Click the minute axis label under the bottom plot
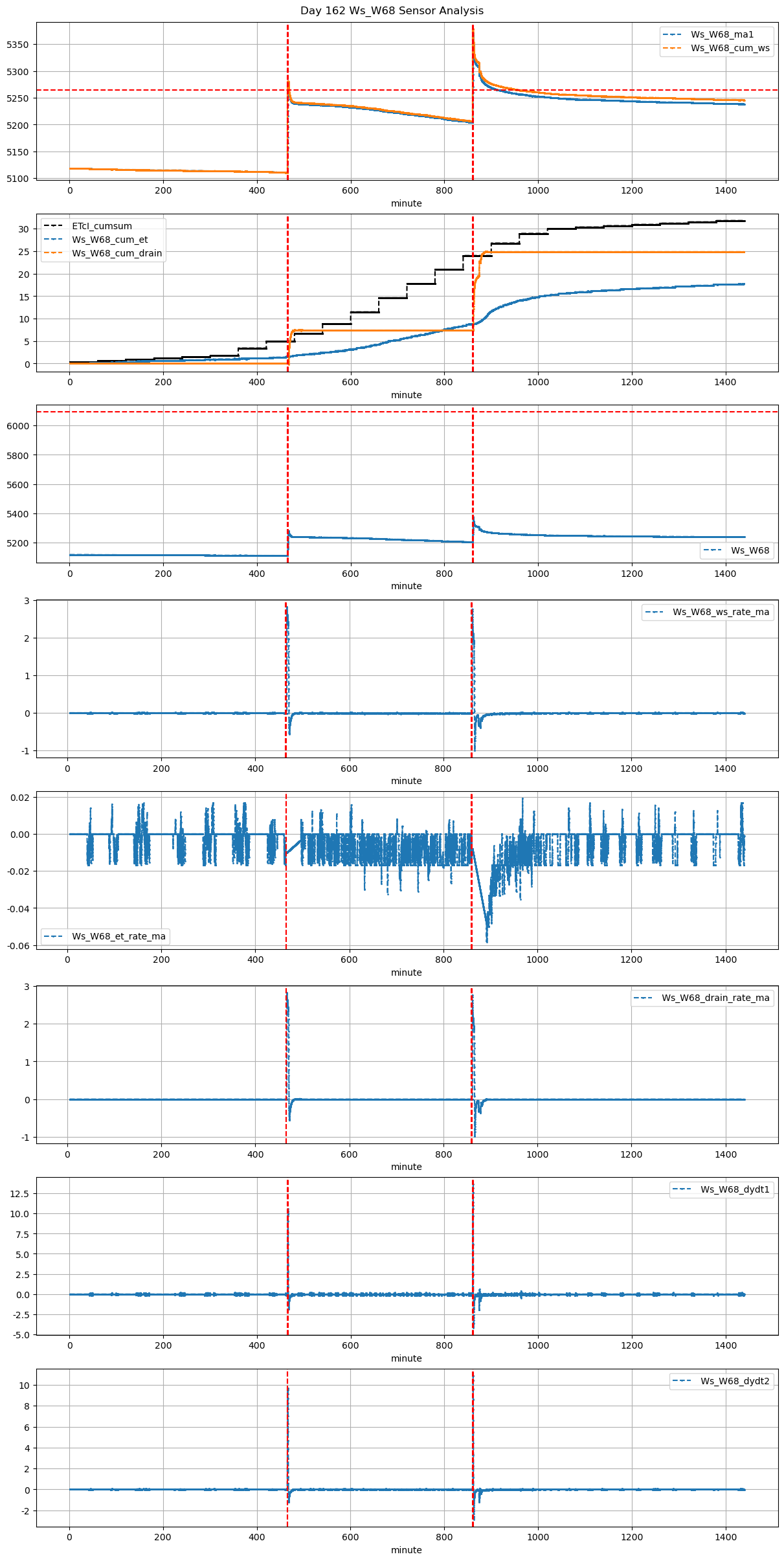This screenshot has height=1561, width=784. pyautogui.click(x=406, y=1550)
